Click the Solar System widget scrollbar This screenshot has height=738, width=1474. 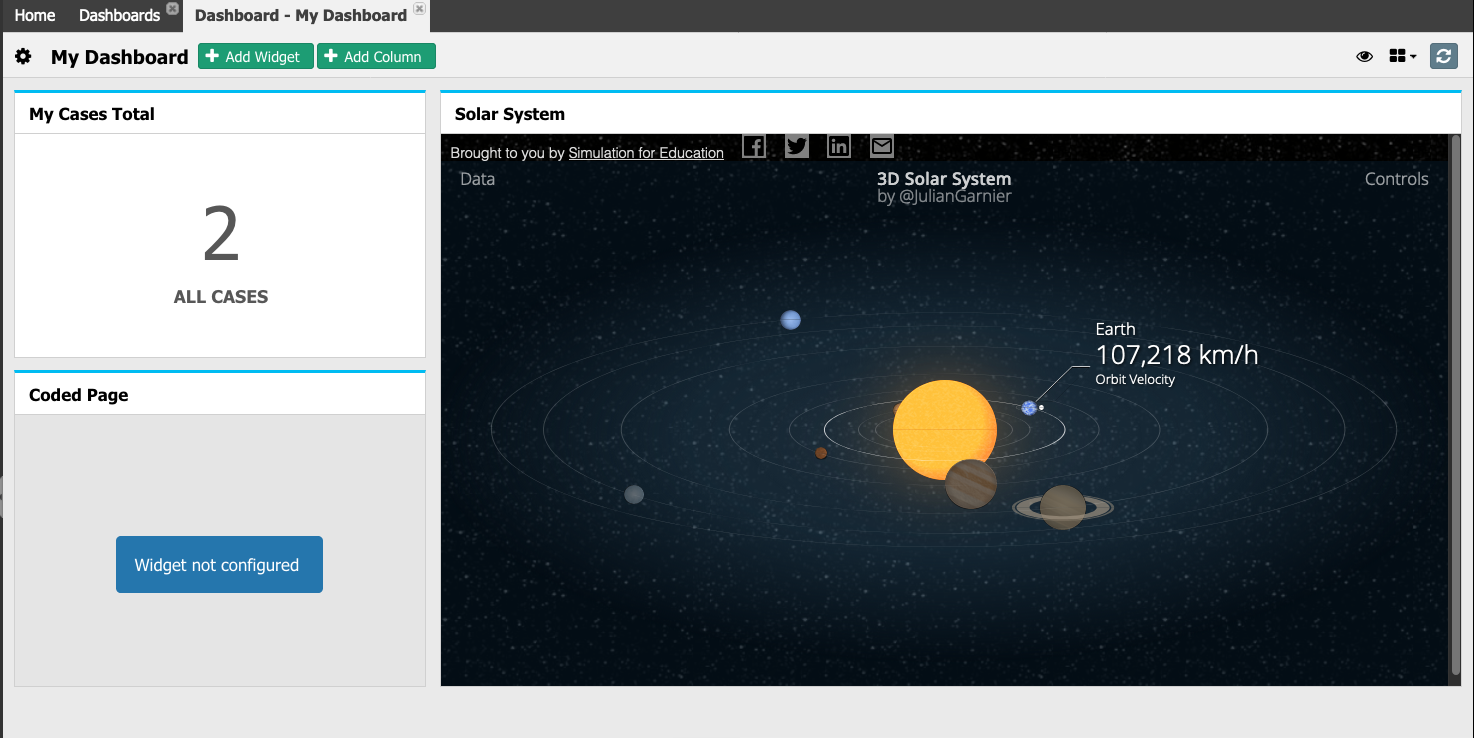(x=1455, y=405)
